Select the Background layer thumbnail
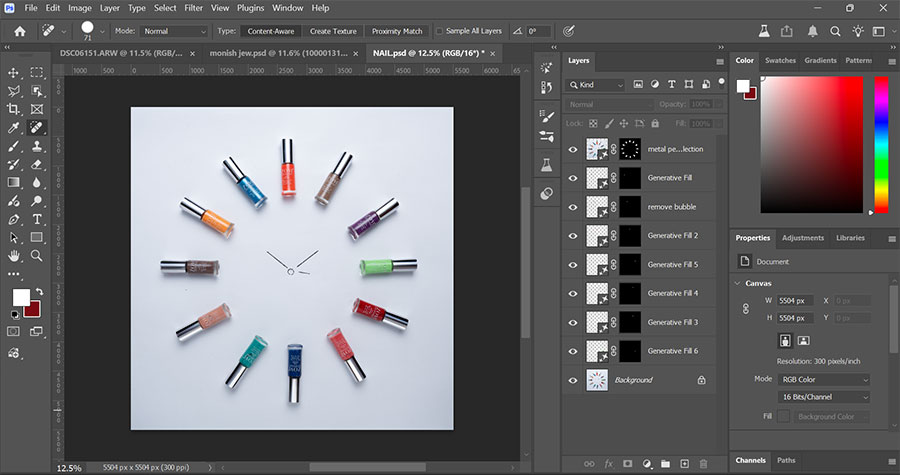Image resolution: width=900 pixels, height=475 pixels. 597,380
